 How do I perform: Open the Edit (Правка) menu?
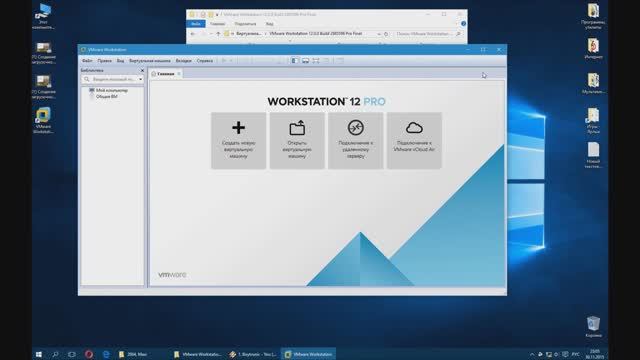[x=104, y=61]
